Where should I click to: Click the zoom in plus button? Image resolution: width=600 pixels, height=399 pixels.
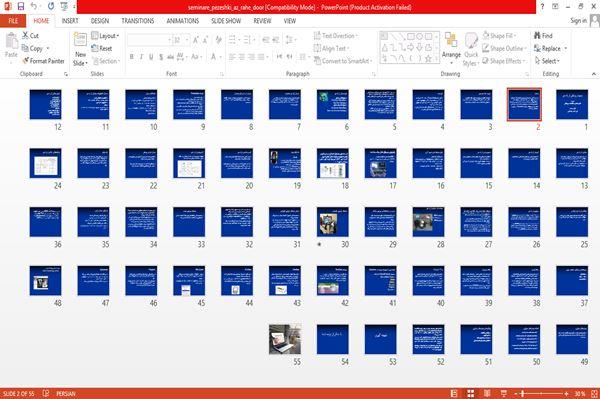[566, 393]
